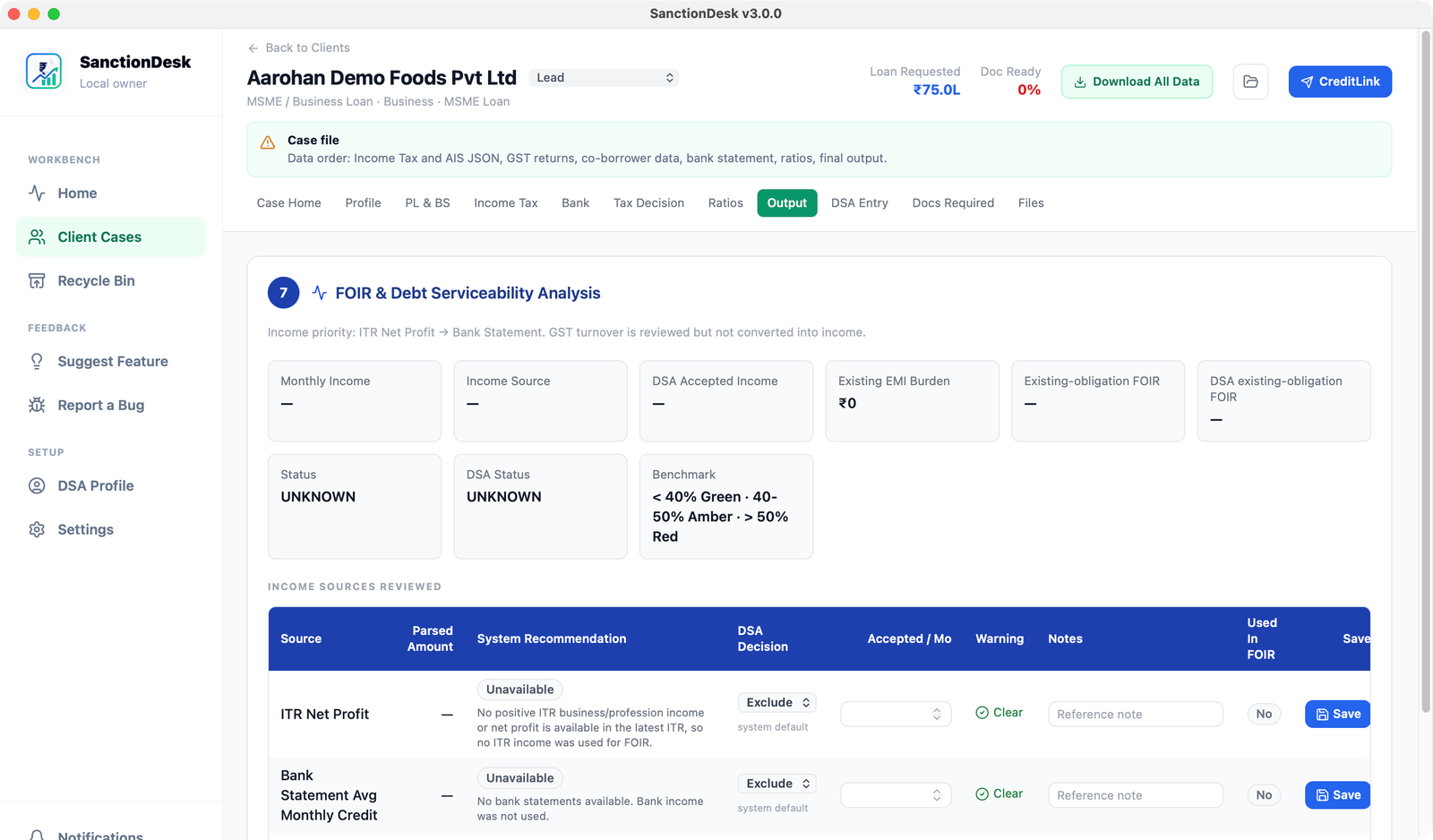1433x840 pixels.
Task: Click the Suggest Feature lightbulb icon
Action: click(37, 361)
